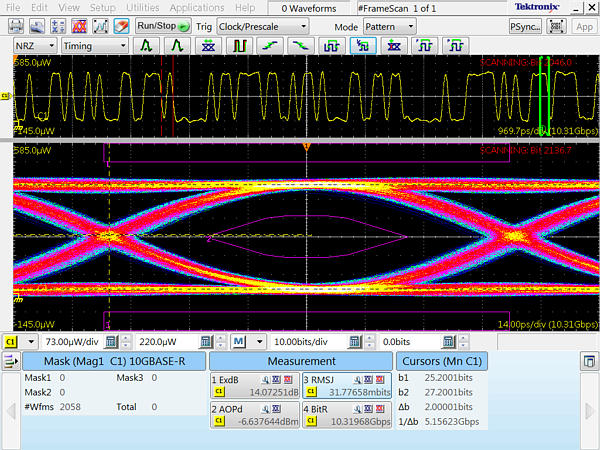The width and height of the screenshot is (600, 450).
Task: Select the Mask (Mag1 C1) 10GBASE-R header
Action: tap(114, 361)
